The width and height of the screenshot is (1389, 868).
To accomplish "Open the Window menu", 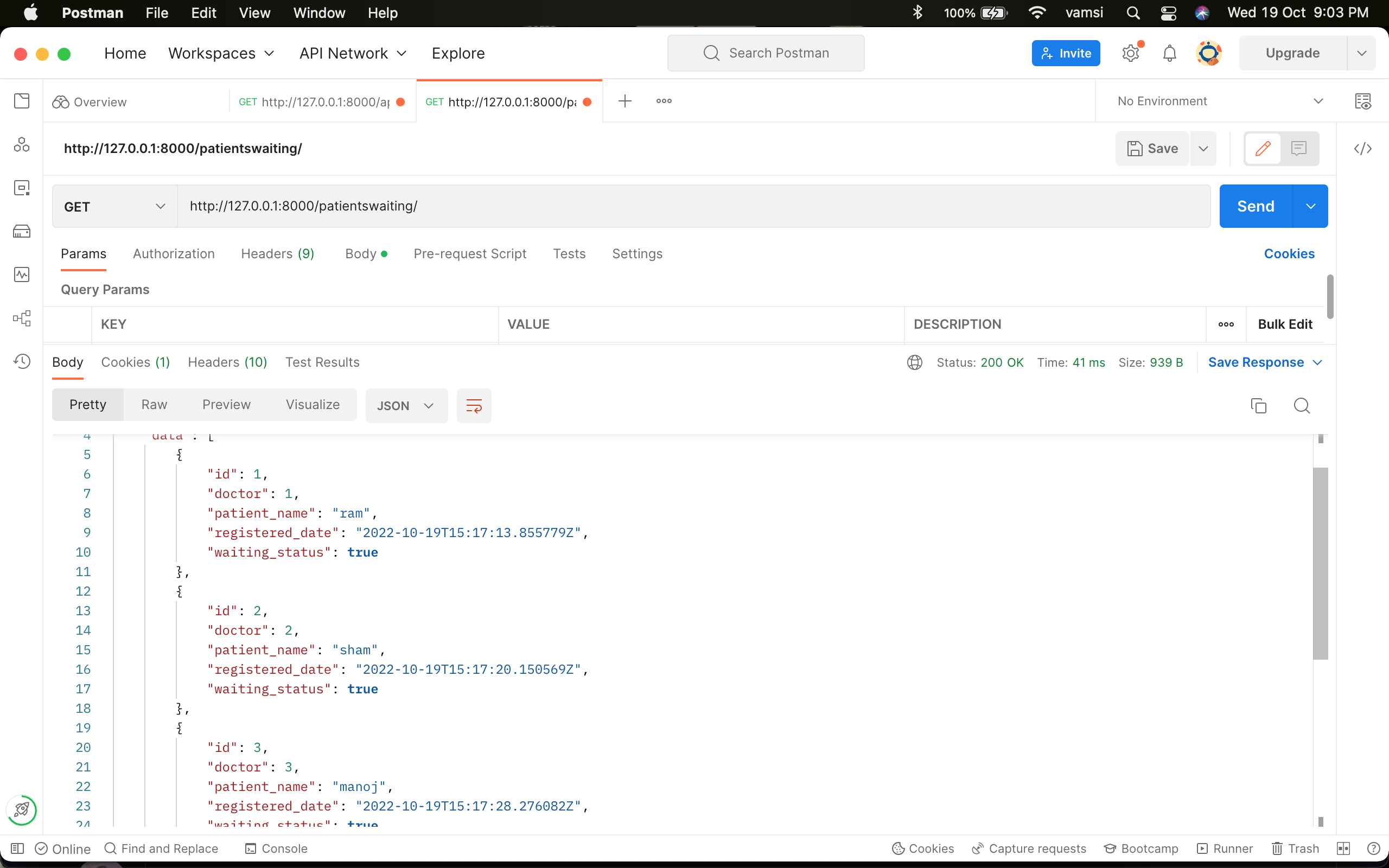I will [319, 12].
